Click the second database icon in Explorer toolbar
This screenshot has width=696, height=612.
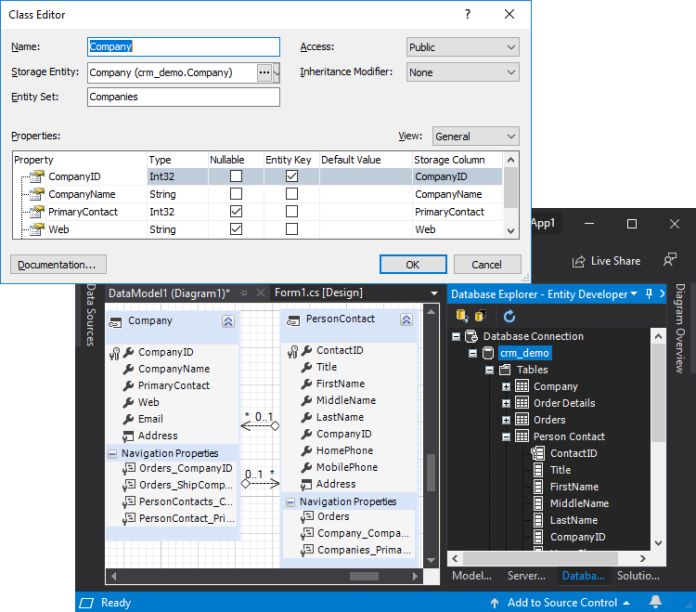click(481, 316)
